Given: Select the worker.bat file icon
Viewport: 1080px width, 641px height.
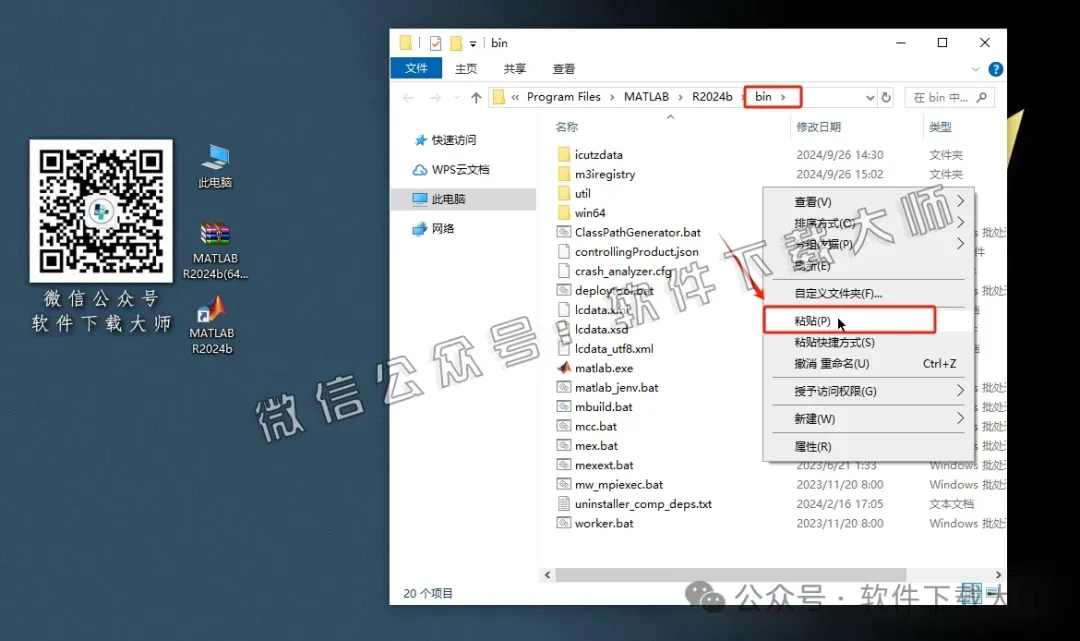Looking at the screenshot, I should tap(564, 523).
